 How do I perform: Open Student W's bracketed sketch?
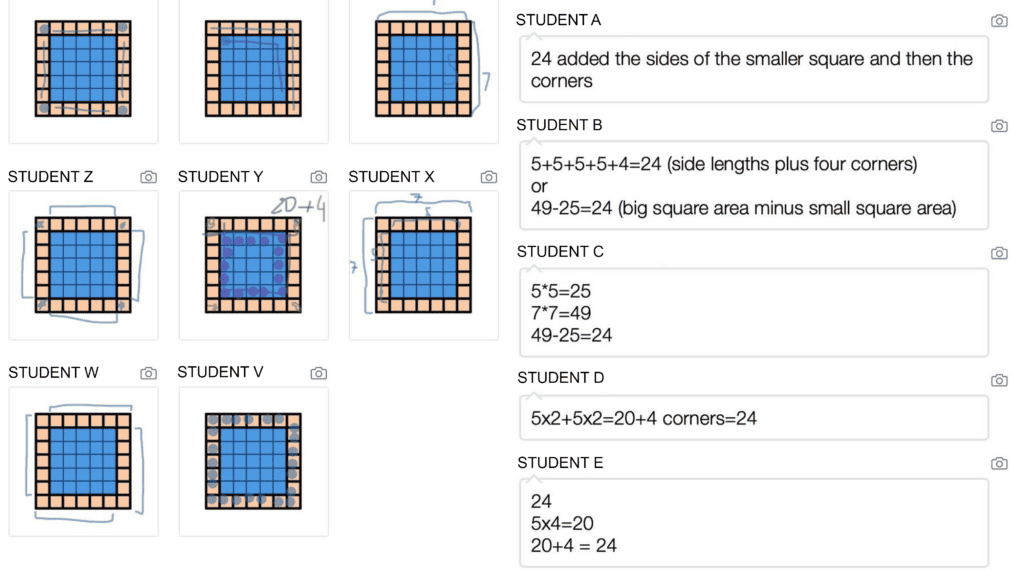point(84,461)
